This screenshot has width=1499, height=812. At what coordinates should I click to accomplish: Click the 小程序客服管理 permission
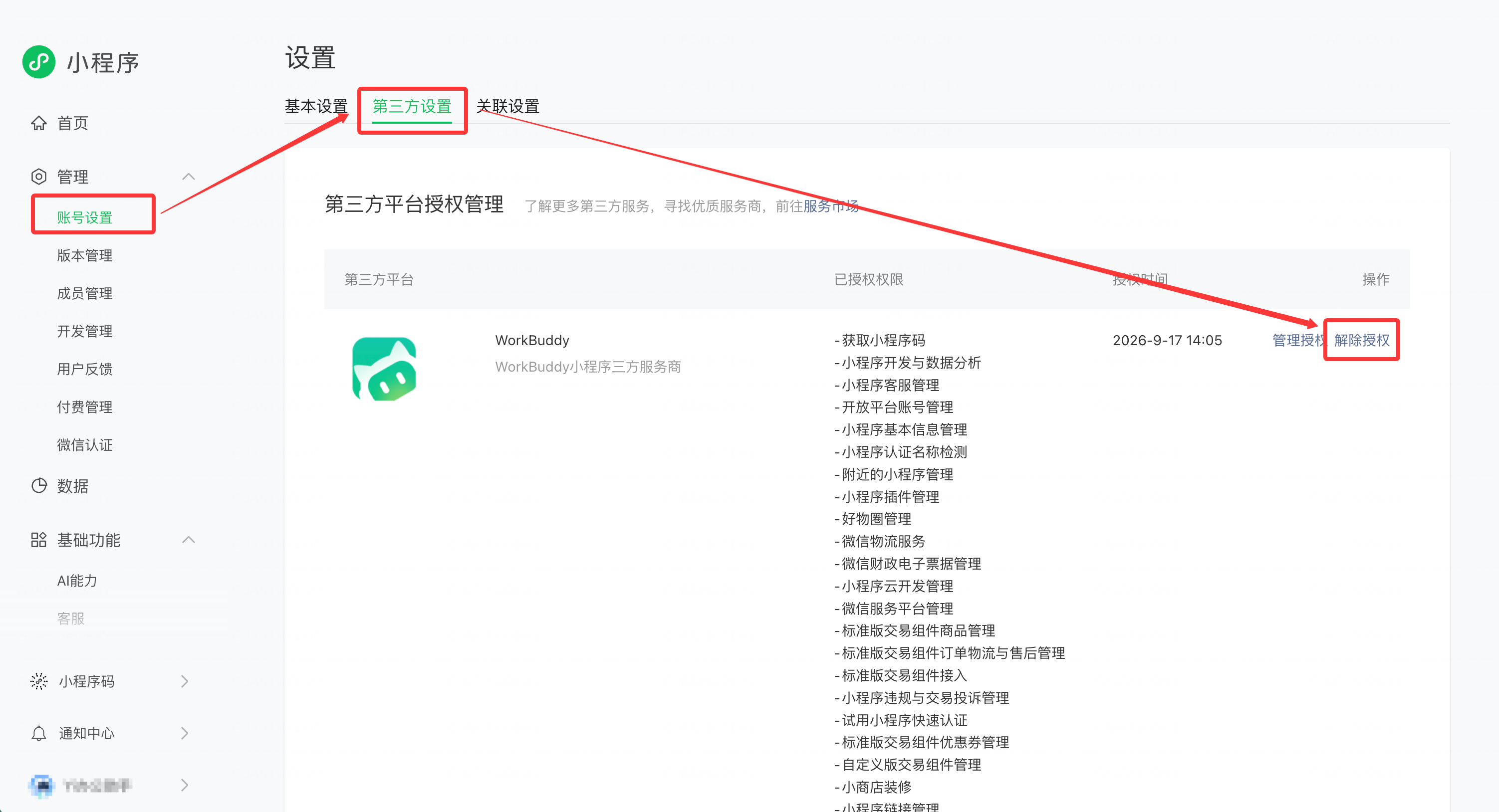tap(886, 385)
